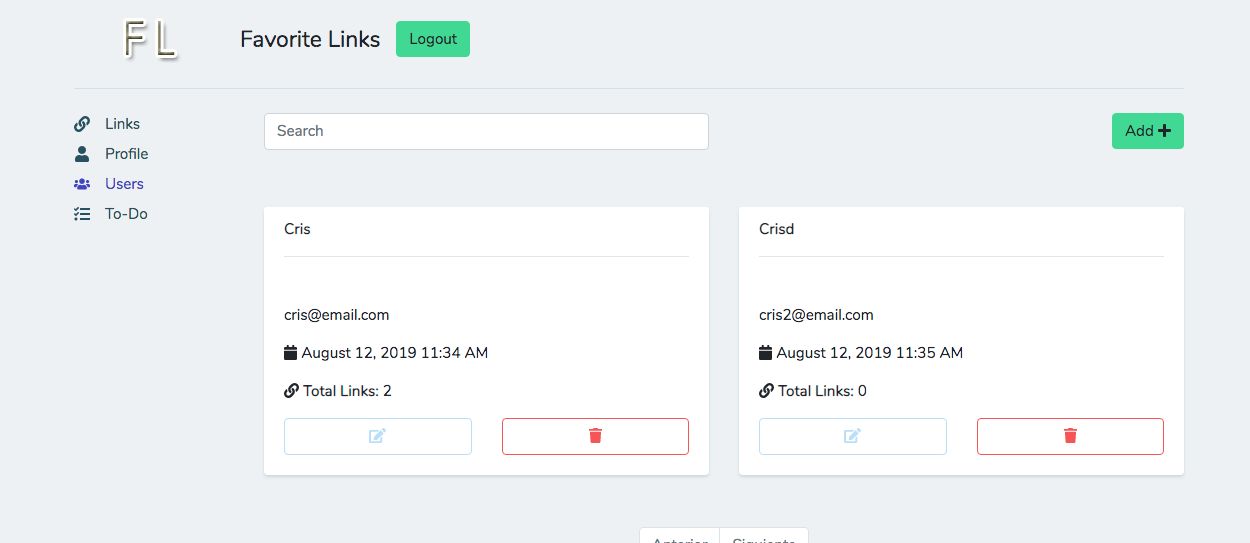Click the chain icon beside Links
The image size is (1250, 543).
(x=82, y=124)
